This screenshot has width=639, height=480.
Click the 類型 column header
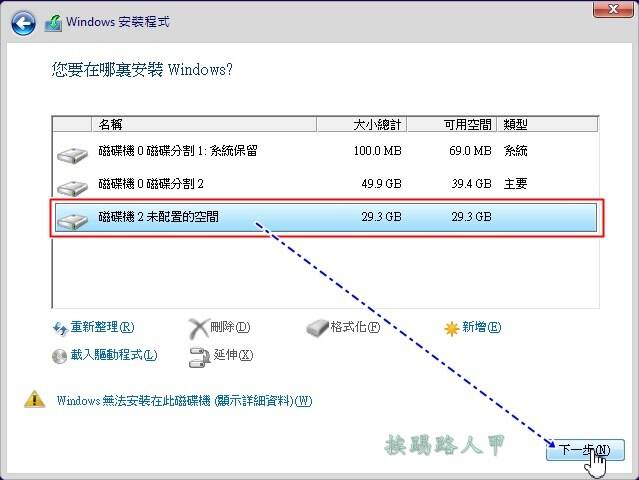click(547, 124)
